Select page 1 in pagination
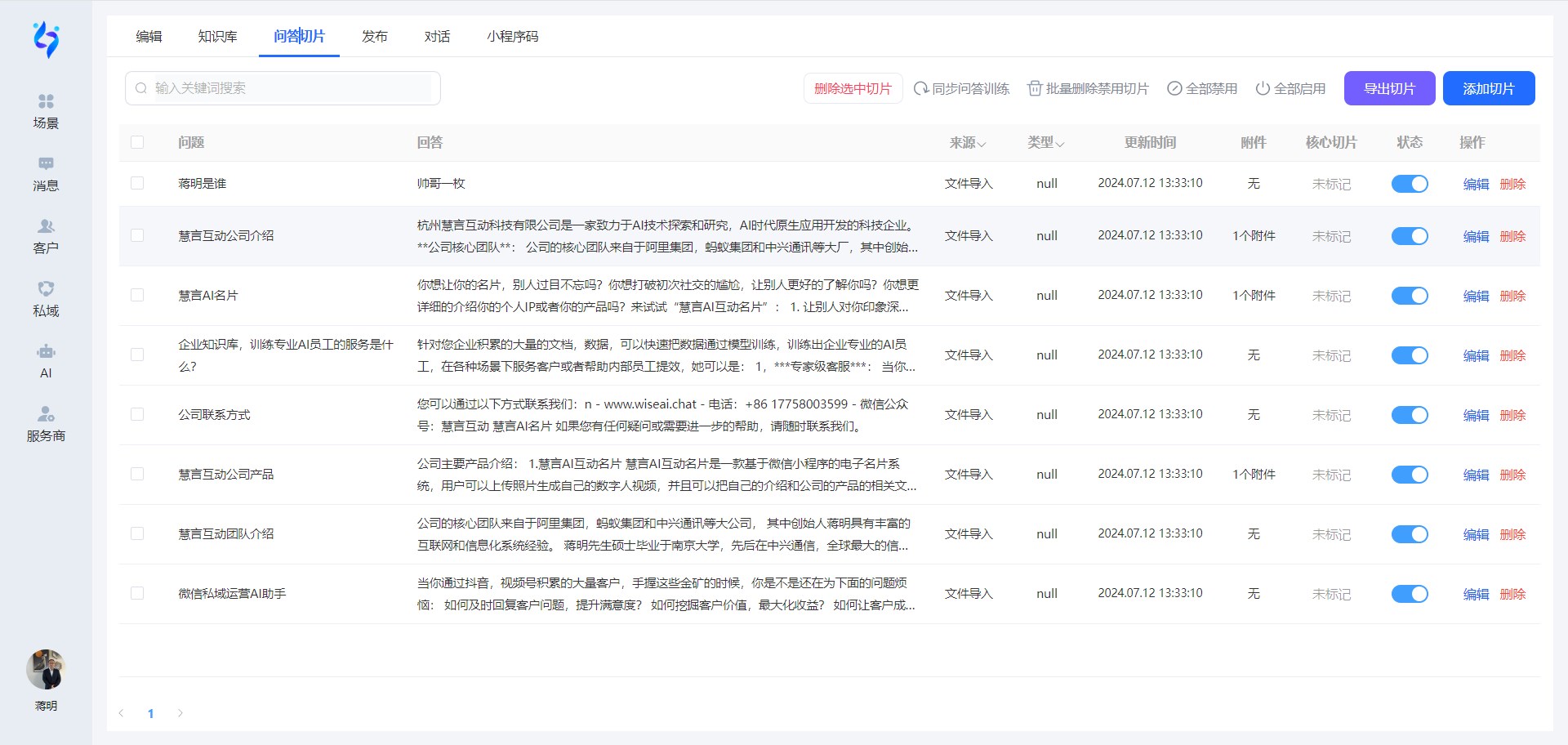Viewport: 1568px width, 745px height. [x=150, y=713]
